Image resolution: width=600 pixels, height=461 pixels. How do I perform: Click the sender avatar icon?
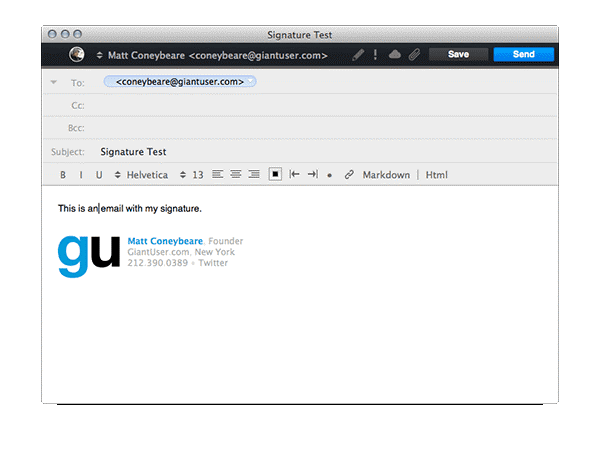pos(77,54)
